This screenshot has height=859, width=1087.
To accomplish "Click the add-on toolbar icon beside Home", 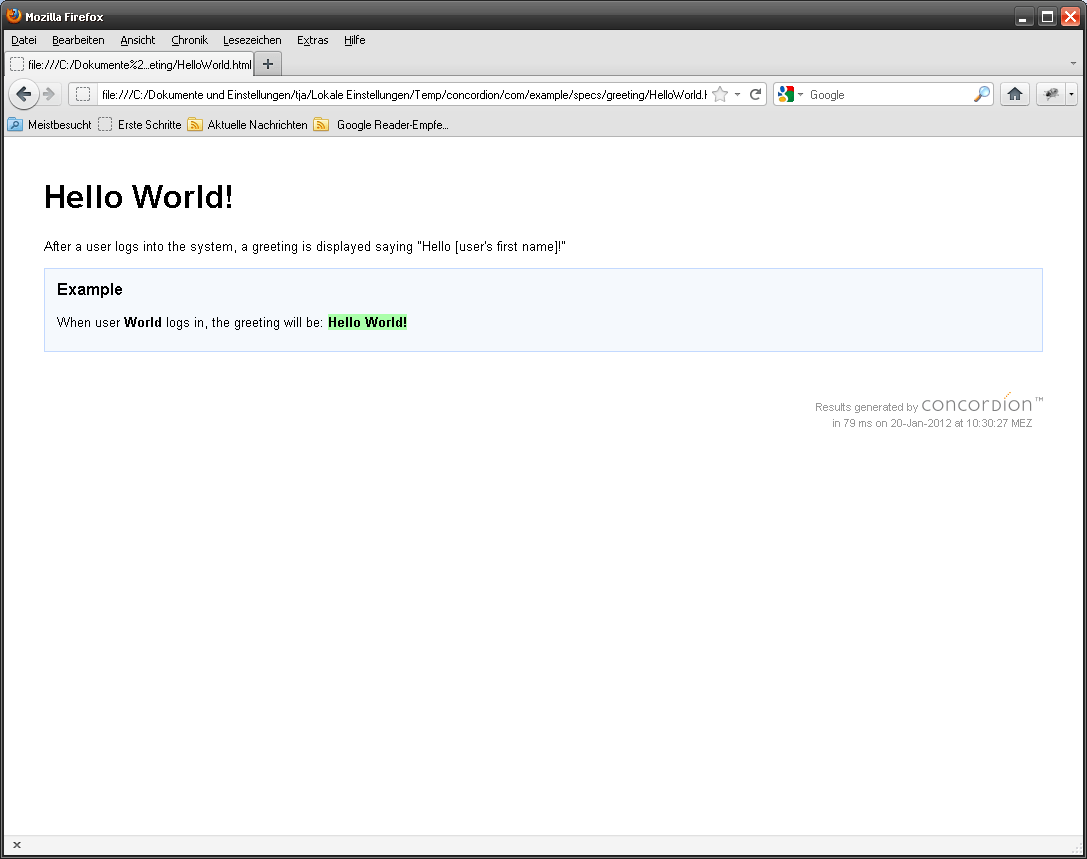I will coord(1051,94).
